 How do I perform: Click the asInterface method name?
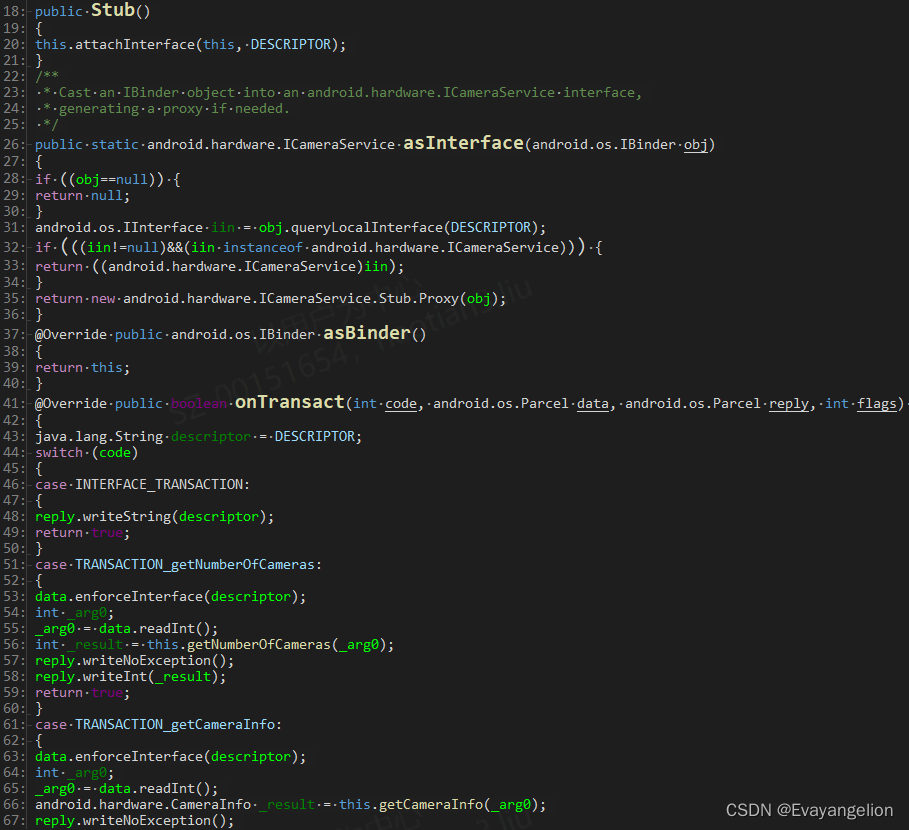click(462, 143)
